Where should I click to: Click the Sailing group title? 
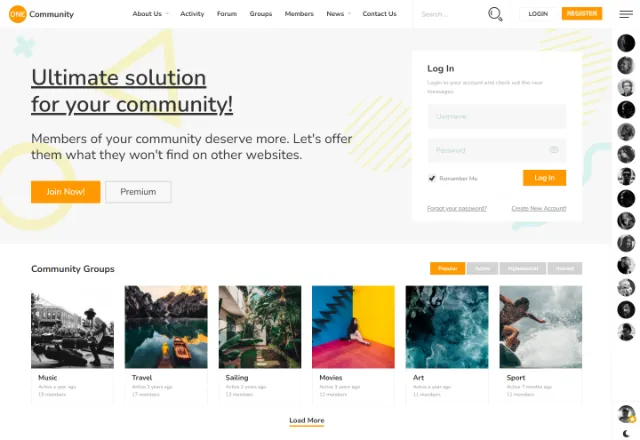tap(237, 378)
